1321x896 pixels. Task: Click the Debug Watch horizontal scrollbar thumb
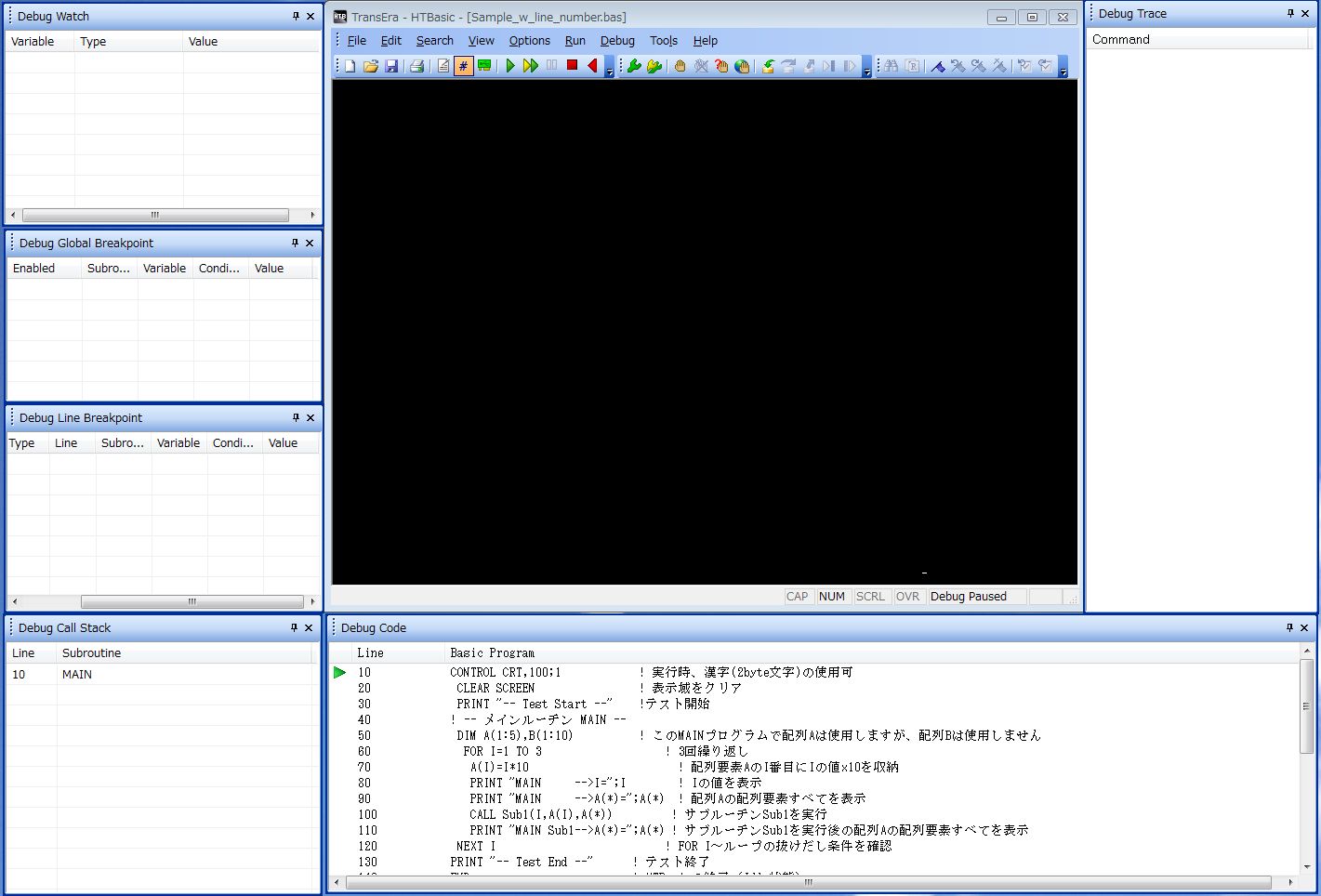[x=155, y=215]
